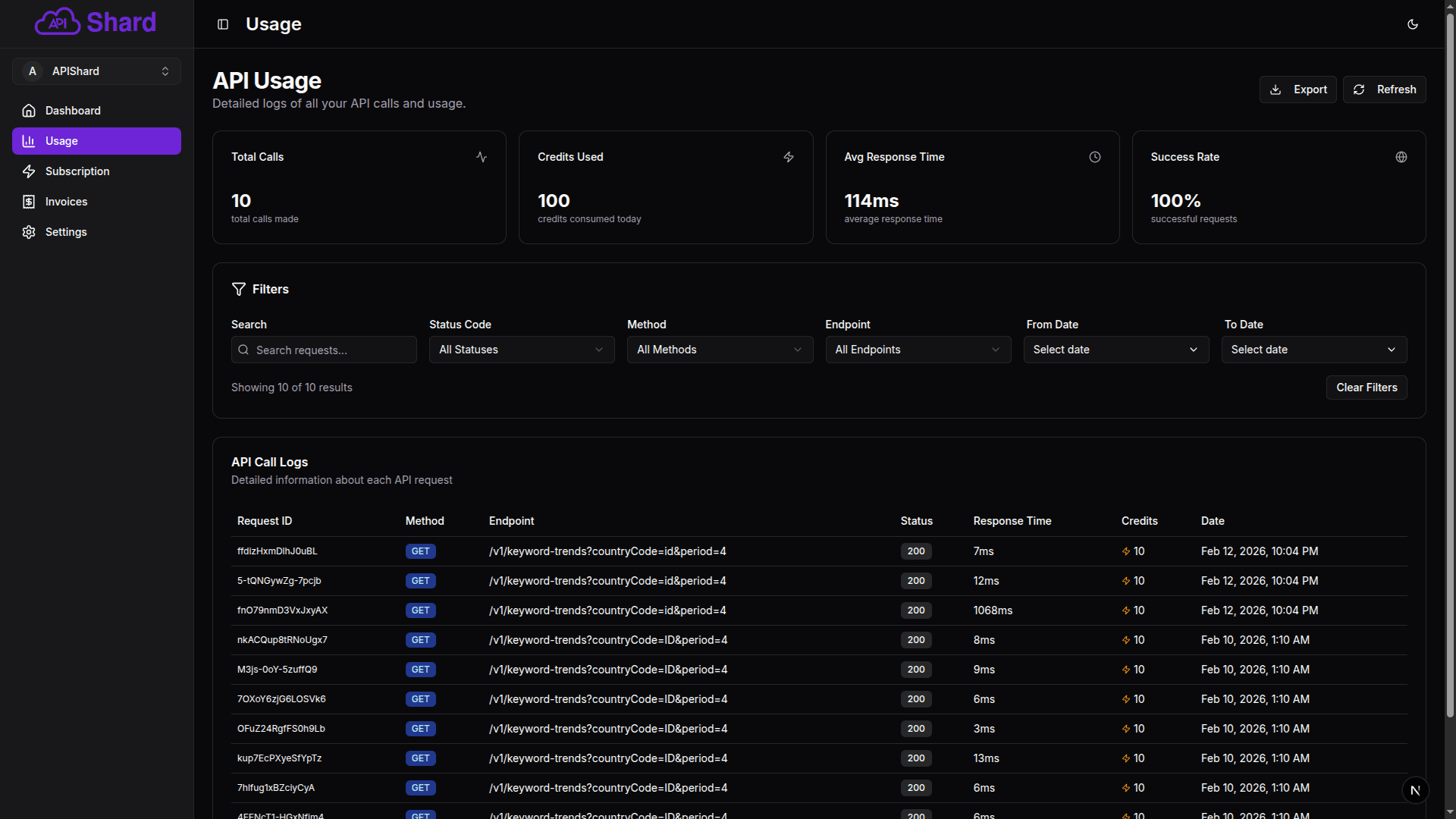Image resolution: width=1456 pixels, height=819 pixels.
Task: Click the magnifier icon in search box
Action: tap(243, 350)
